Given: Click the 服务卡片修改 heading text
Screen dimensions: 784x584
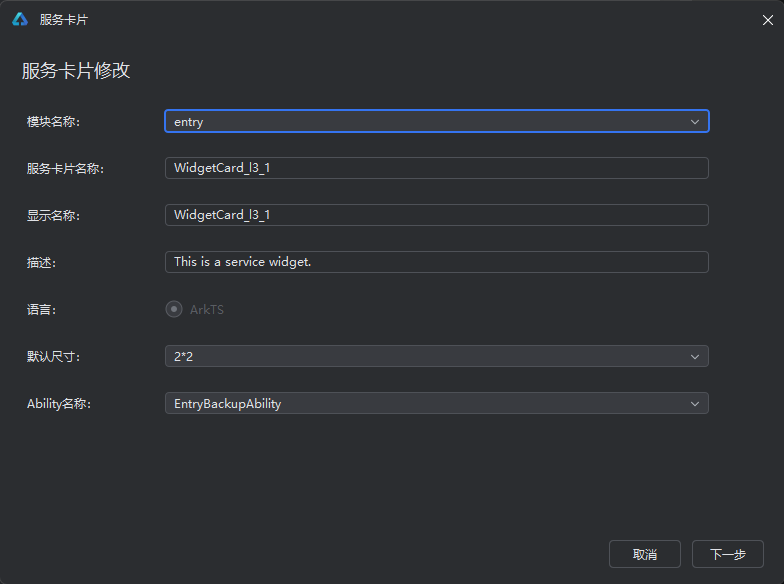Looking at the screenshot, I should point(76,70).
